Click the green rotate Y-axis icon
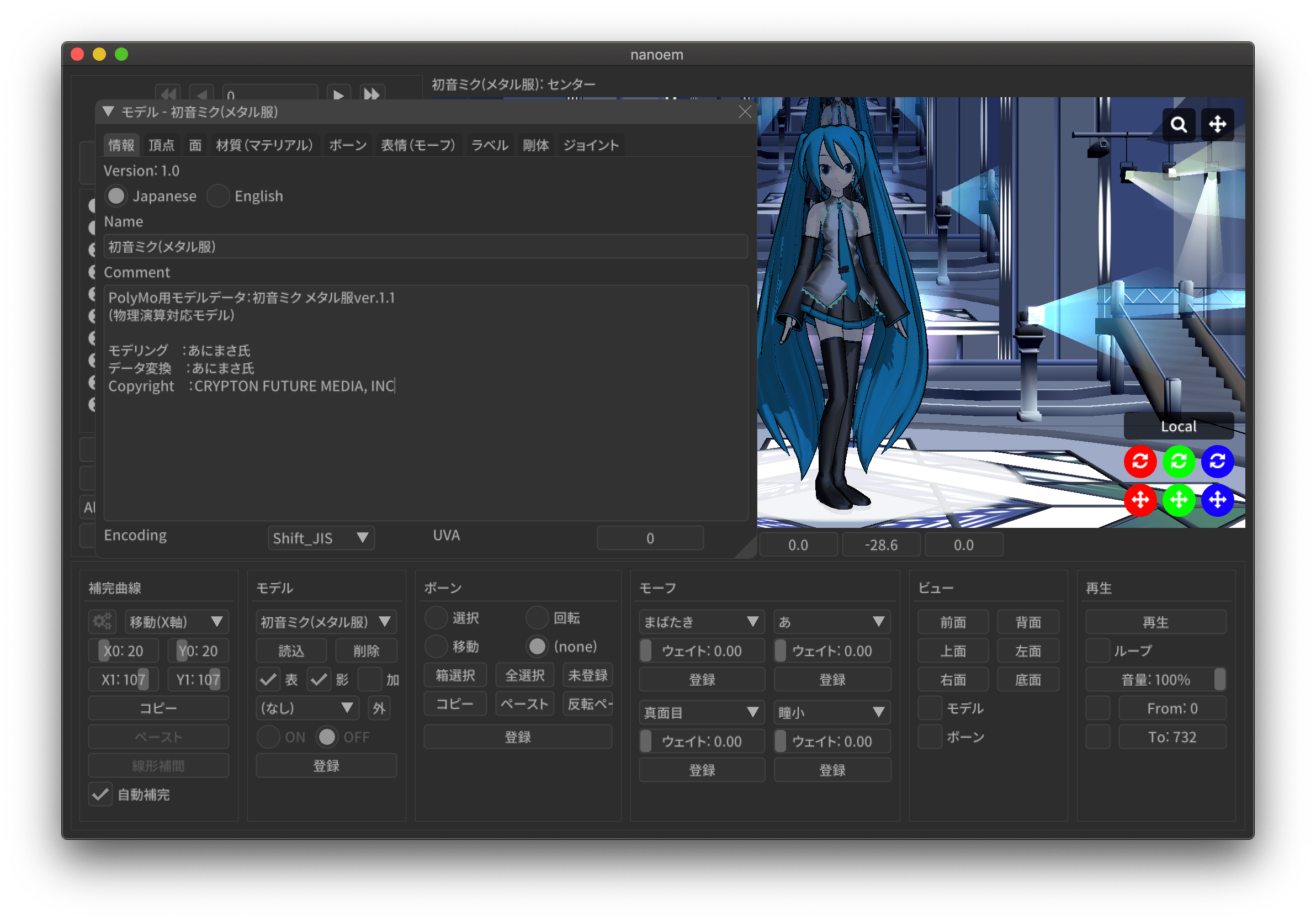 (x=1179, y=461)
